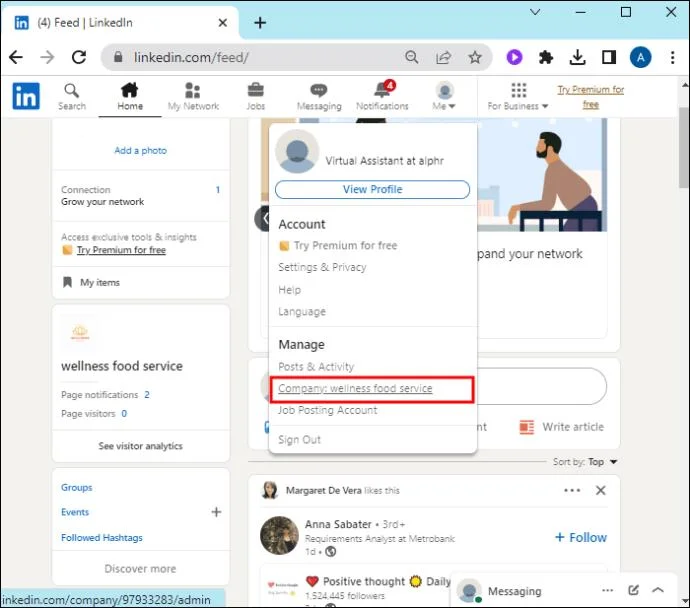Click the LinkedIn logo
The height and width of the screenshot is (608, 690).
coord(26,95)
